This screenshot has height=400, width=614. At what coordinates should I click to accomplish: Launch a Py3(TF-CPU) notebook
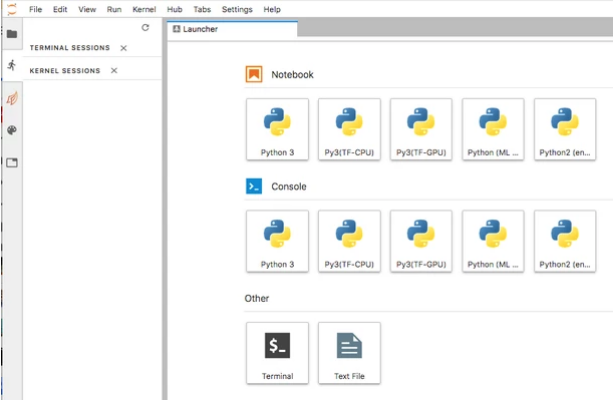[x=349, y=129]
